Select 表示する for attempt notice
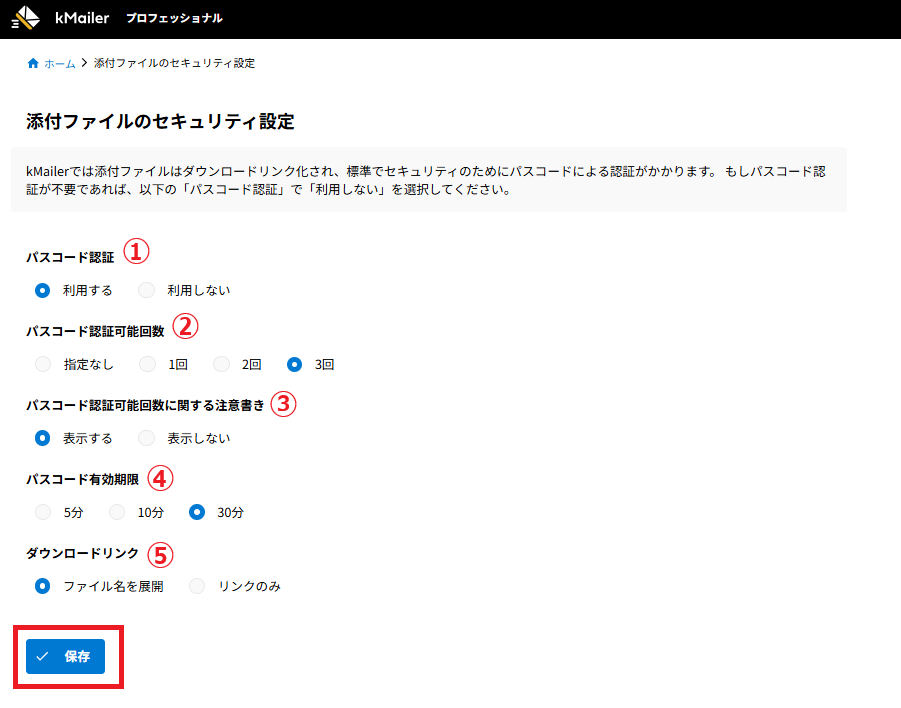Image resolution: width=901 pixels, height=708 pixels. (43, 438)
